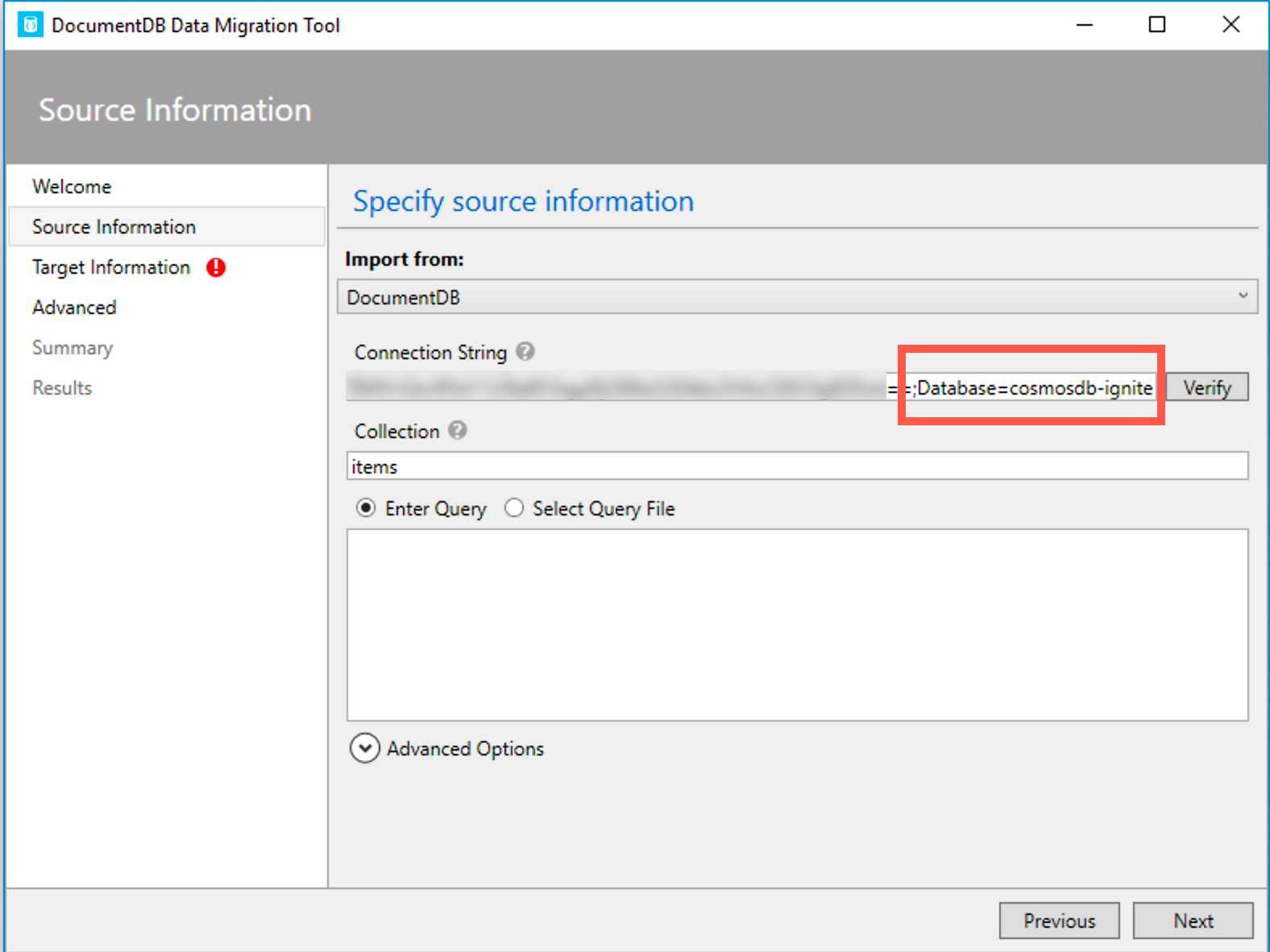Select the Select Query File radio button

click(514, 508)
